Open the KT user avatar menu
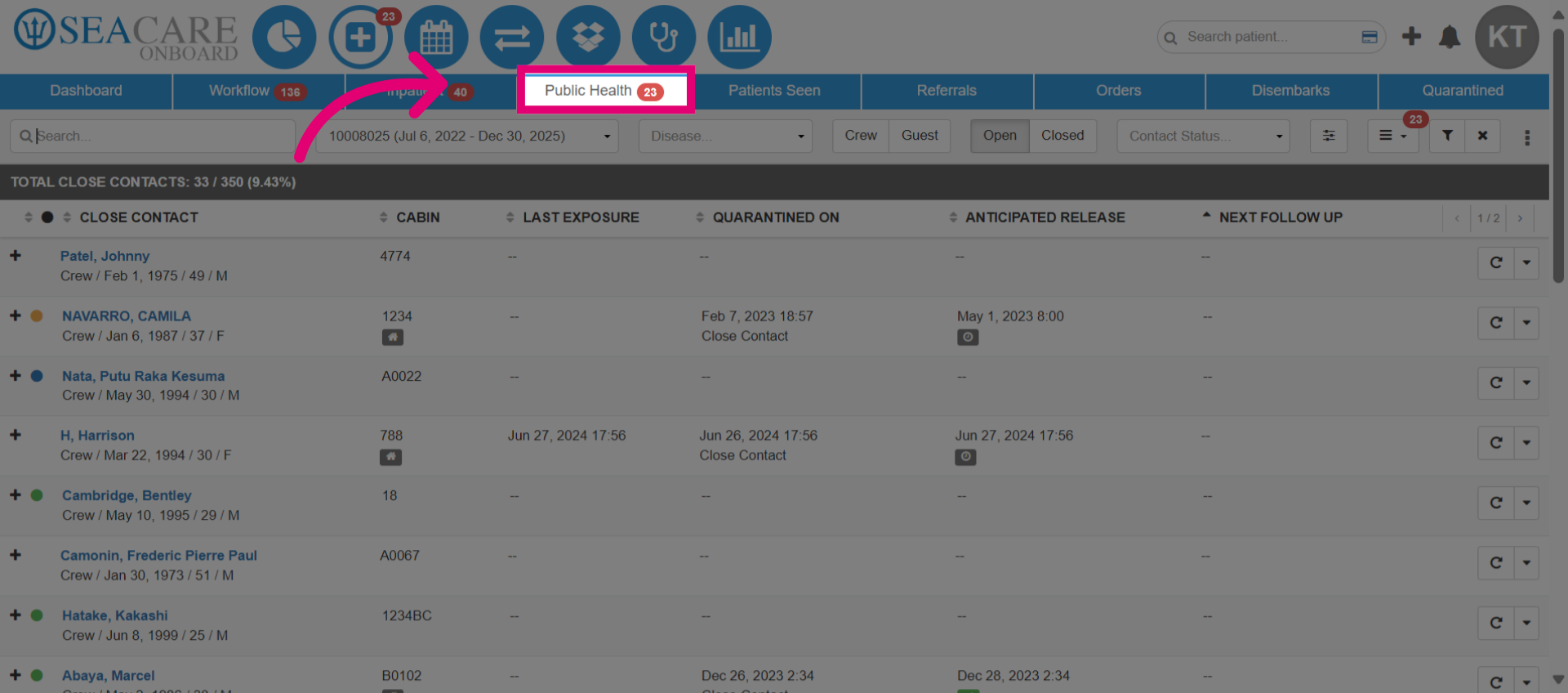1568x693 pixels. click(1507, 37)
